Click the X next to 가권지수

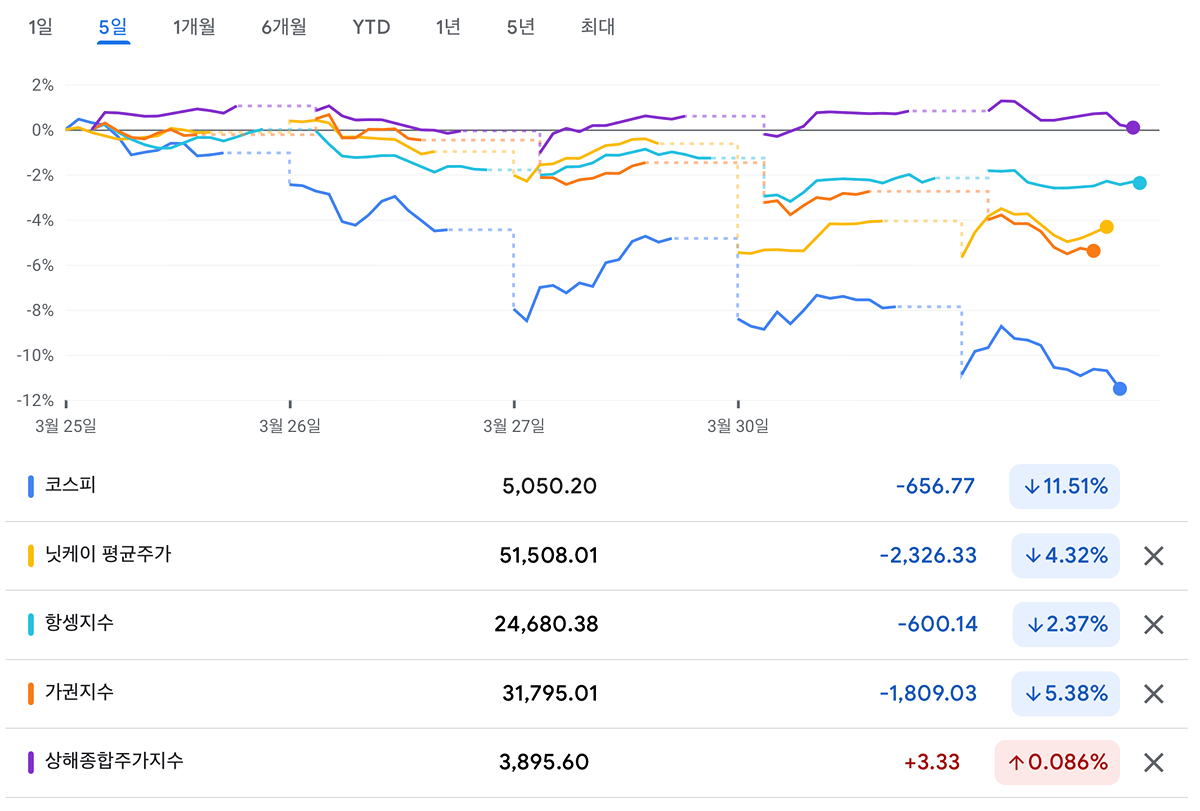pos(1153,694)
